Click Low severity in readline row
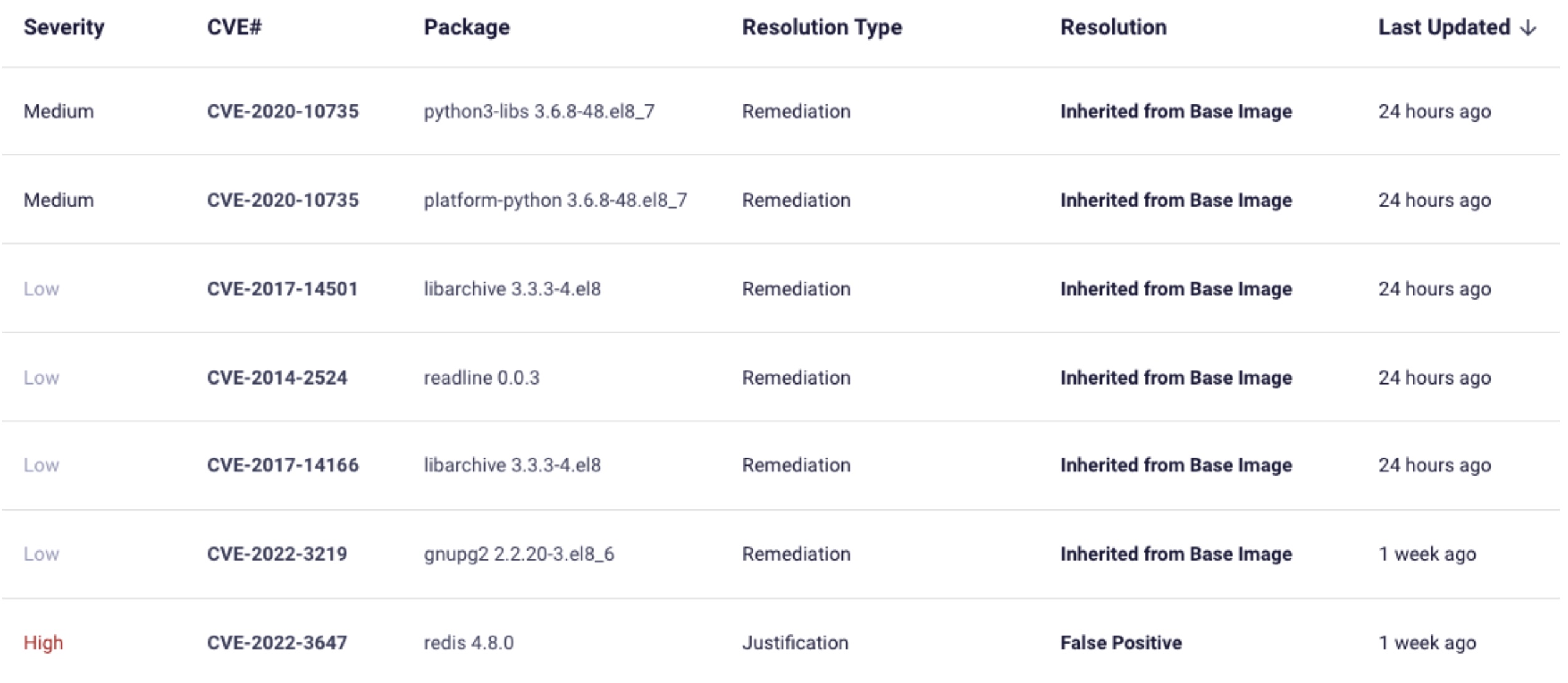1568x683 pixels. [42, 377]
